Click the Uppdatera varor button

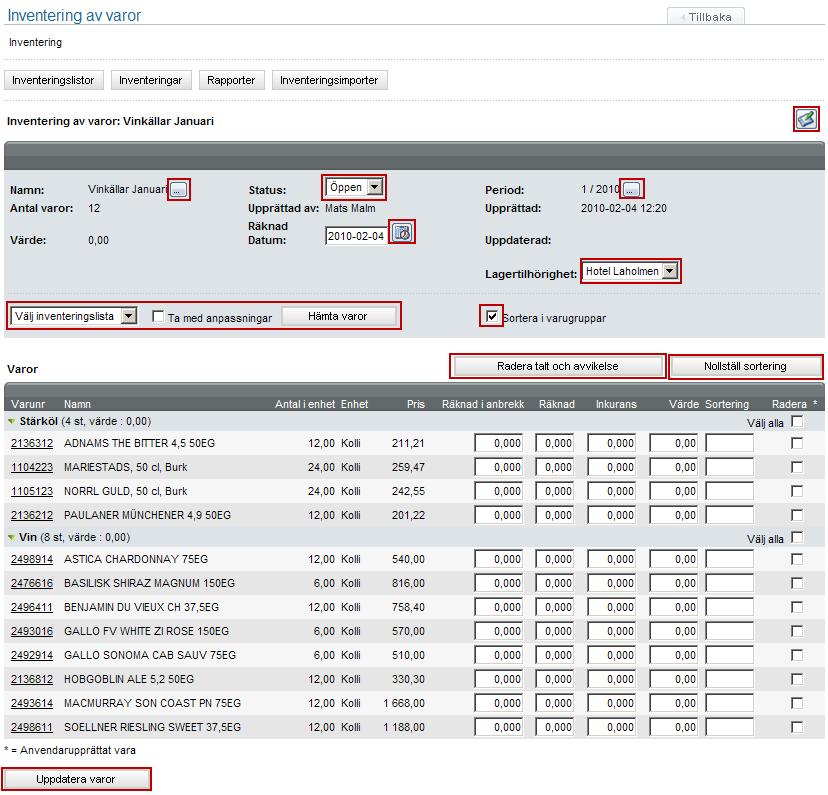(x=76, y=780)
